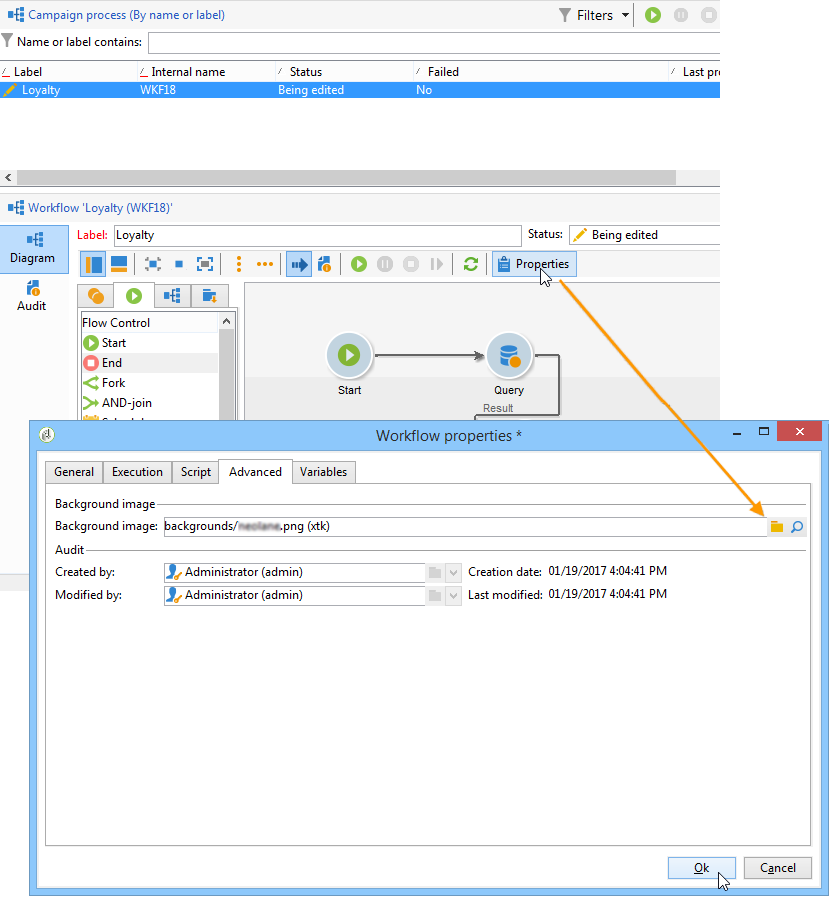Switch to the orange circles targeting palette tab
Viewport: 839px width, 906px height.
click(96, 296)
